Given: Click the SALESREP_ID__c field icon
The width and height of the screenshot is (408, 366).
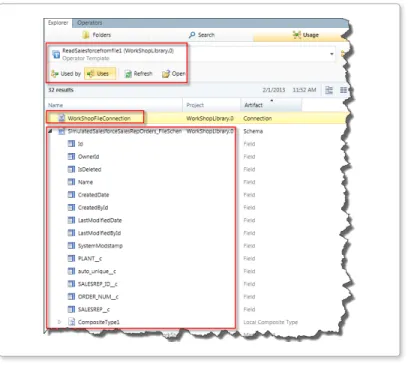Looking at the screenshot, I should pos(71,284).
